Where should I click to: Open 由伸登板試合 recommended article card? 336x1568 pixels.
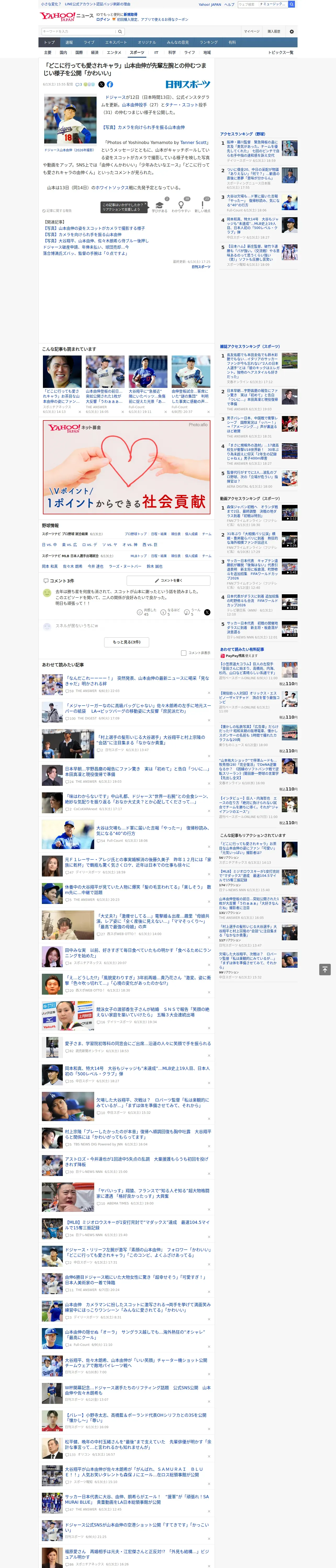click(191, 384)
